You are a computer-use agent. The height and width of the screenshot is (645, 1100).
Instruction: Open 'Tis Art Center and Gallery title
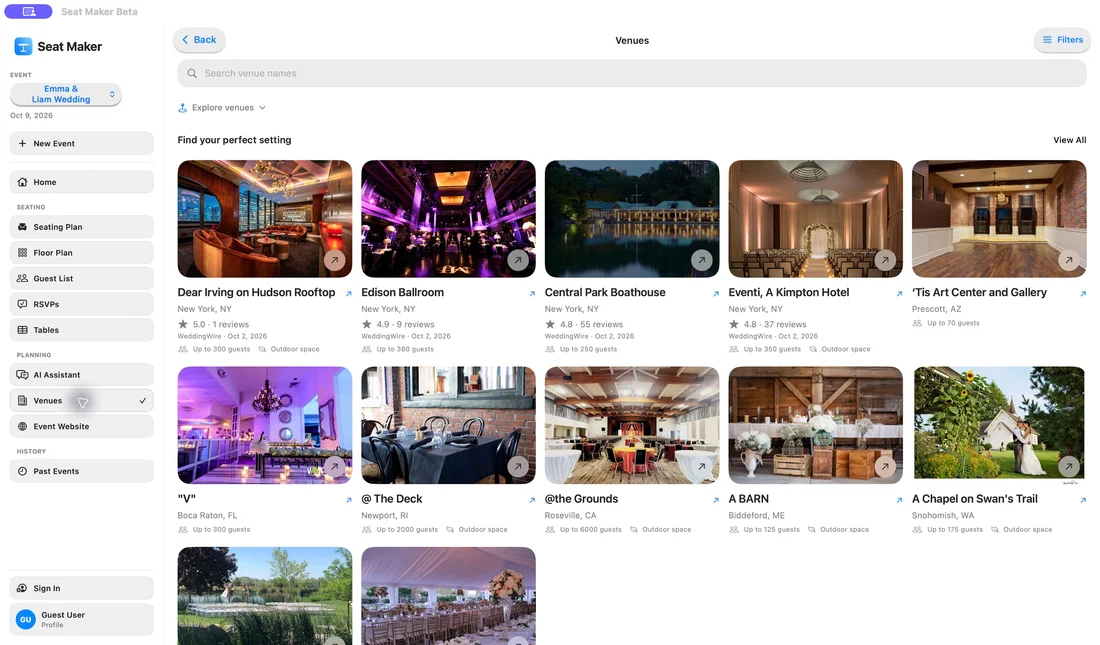[x=979, y=293]
